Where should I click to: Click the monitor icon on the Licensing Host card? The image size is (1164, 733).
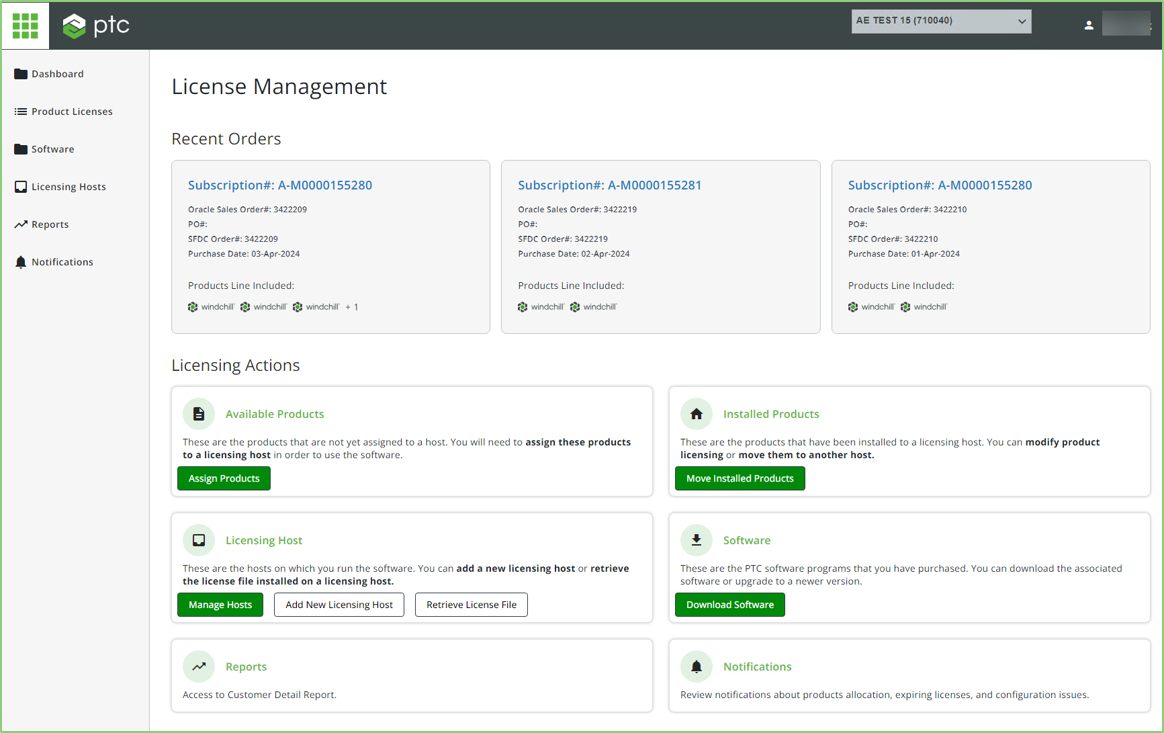click(x=198, y=540)
